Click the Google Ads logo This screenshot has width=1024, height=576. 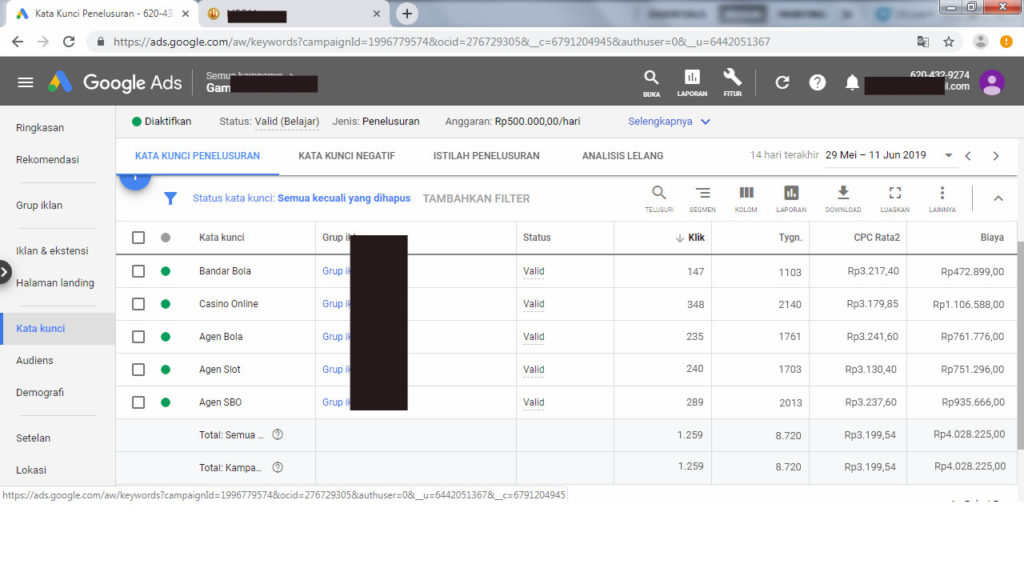[115, 82]
